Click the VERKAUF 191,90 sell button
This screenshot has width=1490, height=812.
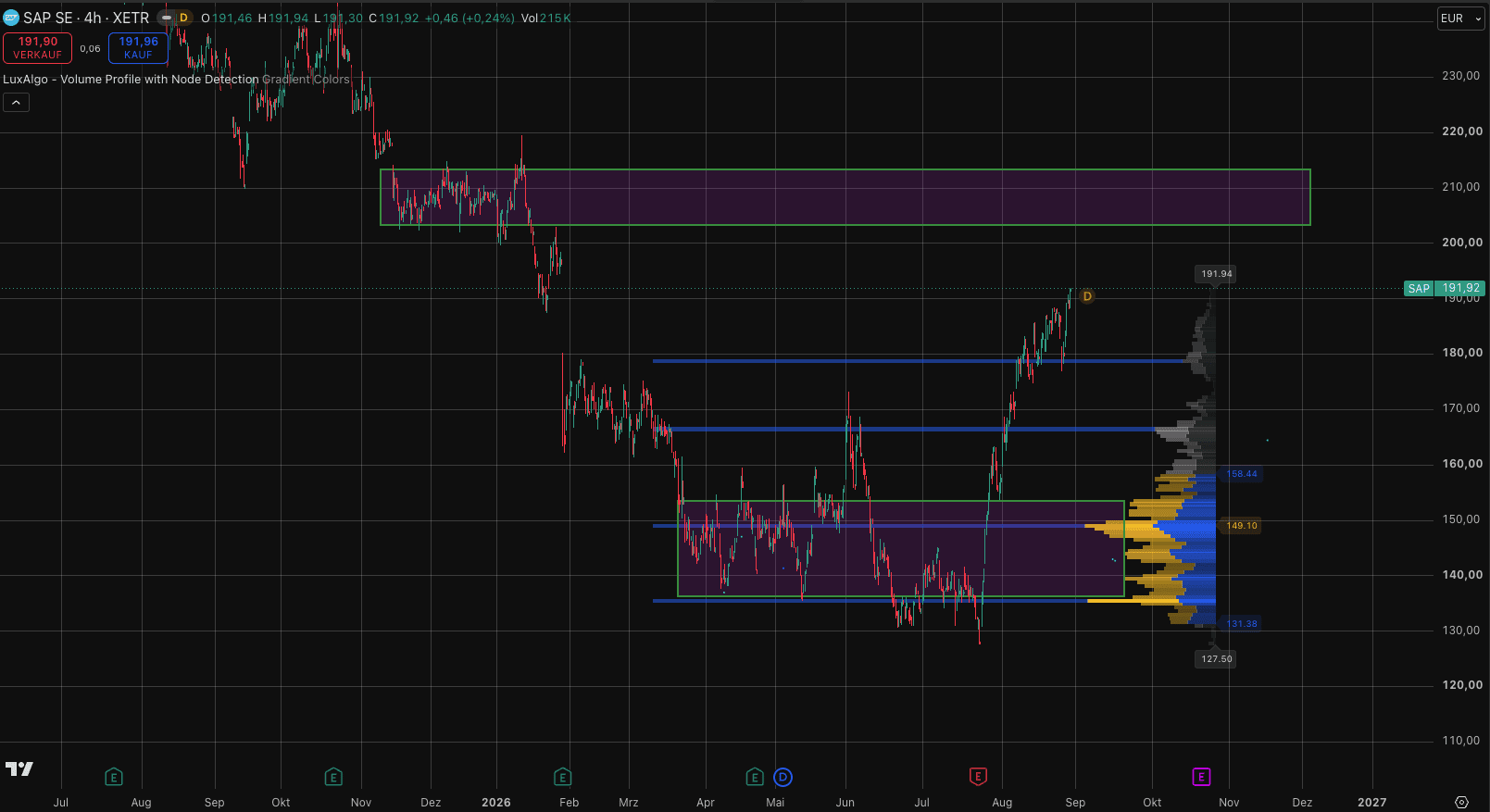38,48
